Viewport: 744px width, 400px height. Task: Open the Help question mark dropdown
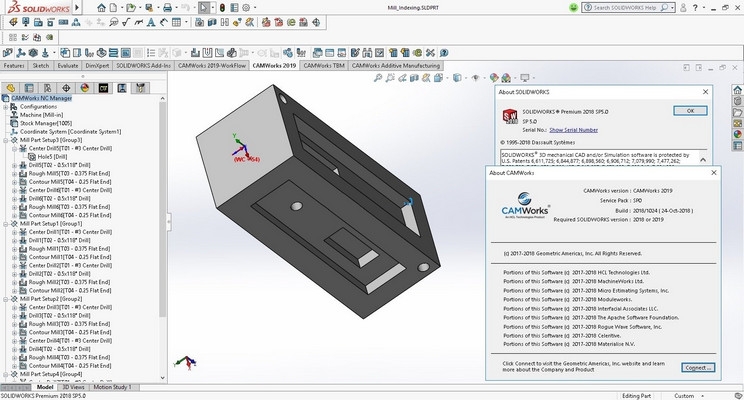point(697,8)
